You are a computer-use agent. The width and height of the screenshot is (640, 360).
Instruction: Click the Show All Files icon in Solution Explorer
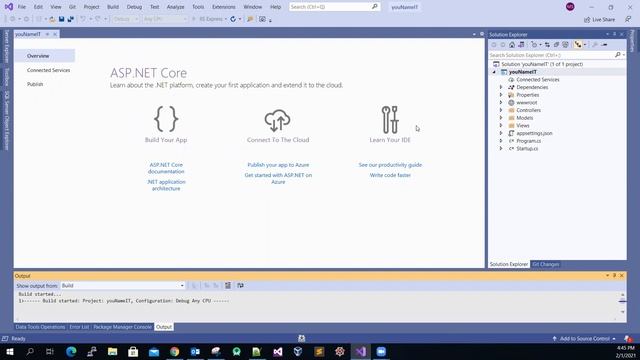point(565,44)
